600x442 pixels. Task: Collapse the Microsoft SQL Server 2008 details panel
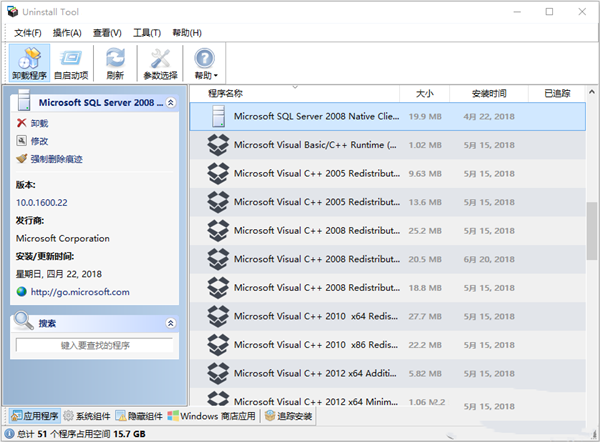171,102
